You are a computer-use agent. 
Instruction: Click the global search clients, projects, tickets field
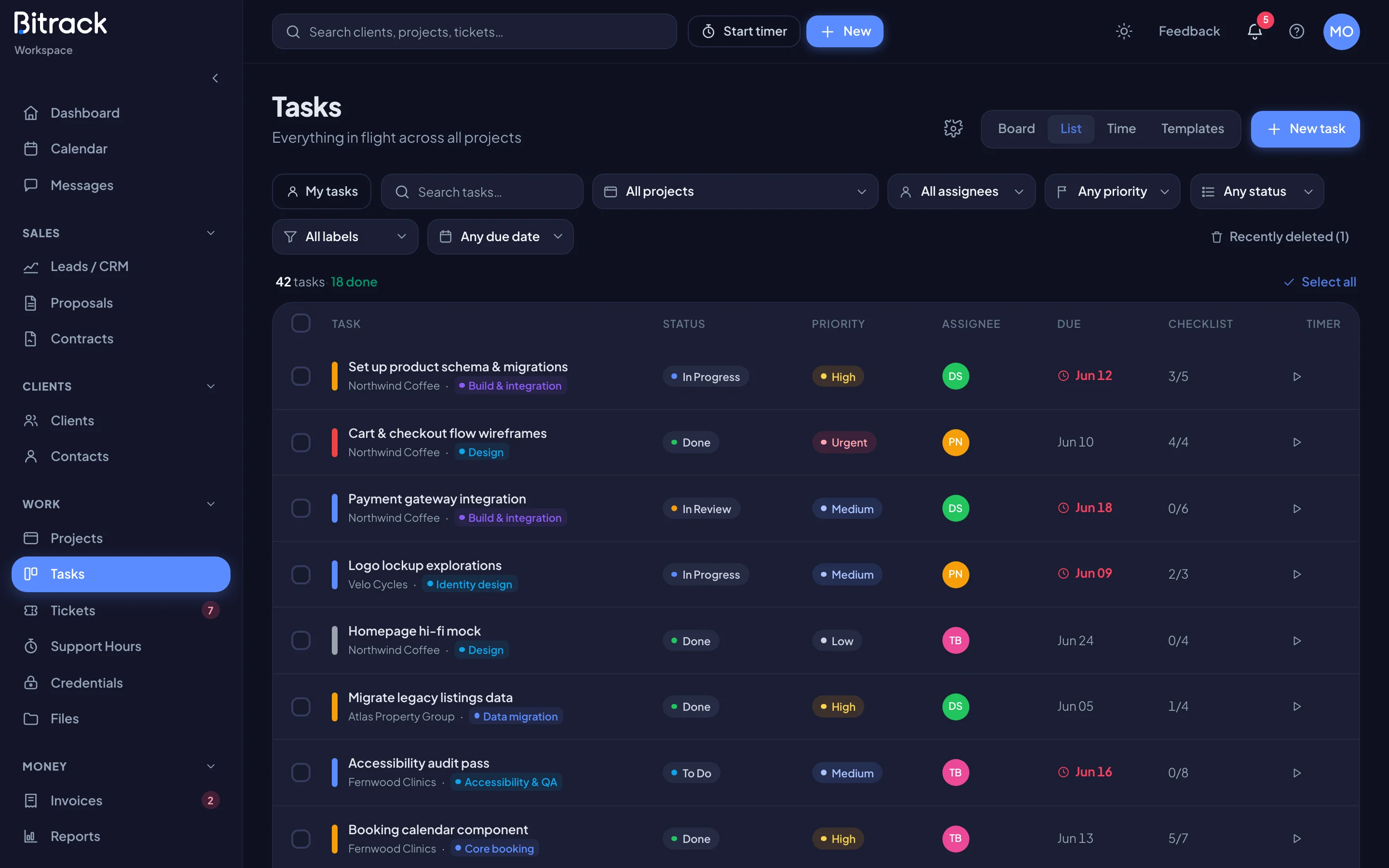pos(474,31)
